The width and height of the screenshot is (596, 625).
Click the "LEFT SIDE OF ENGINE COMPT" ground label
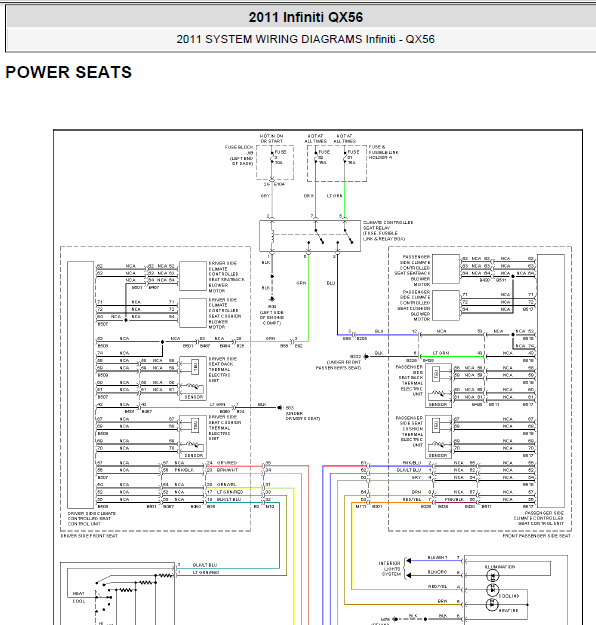[x=272, y=318]
